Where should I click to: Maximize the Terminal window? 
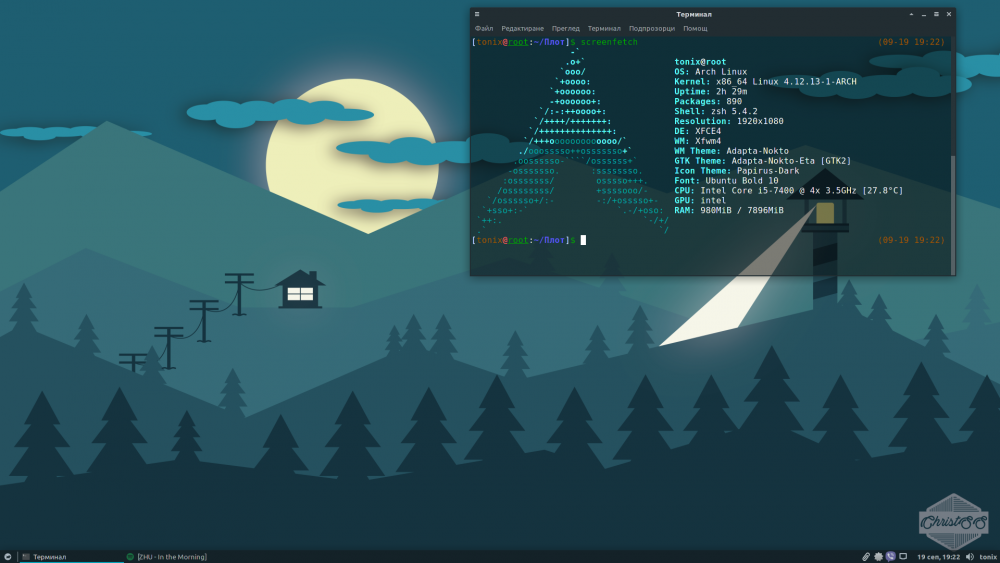coord(936,14)
